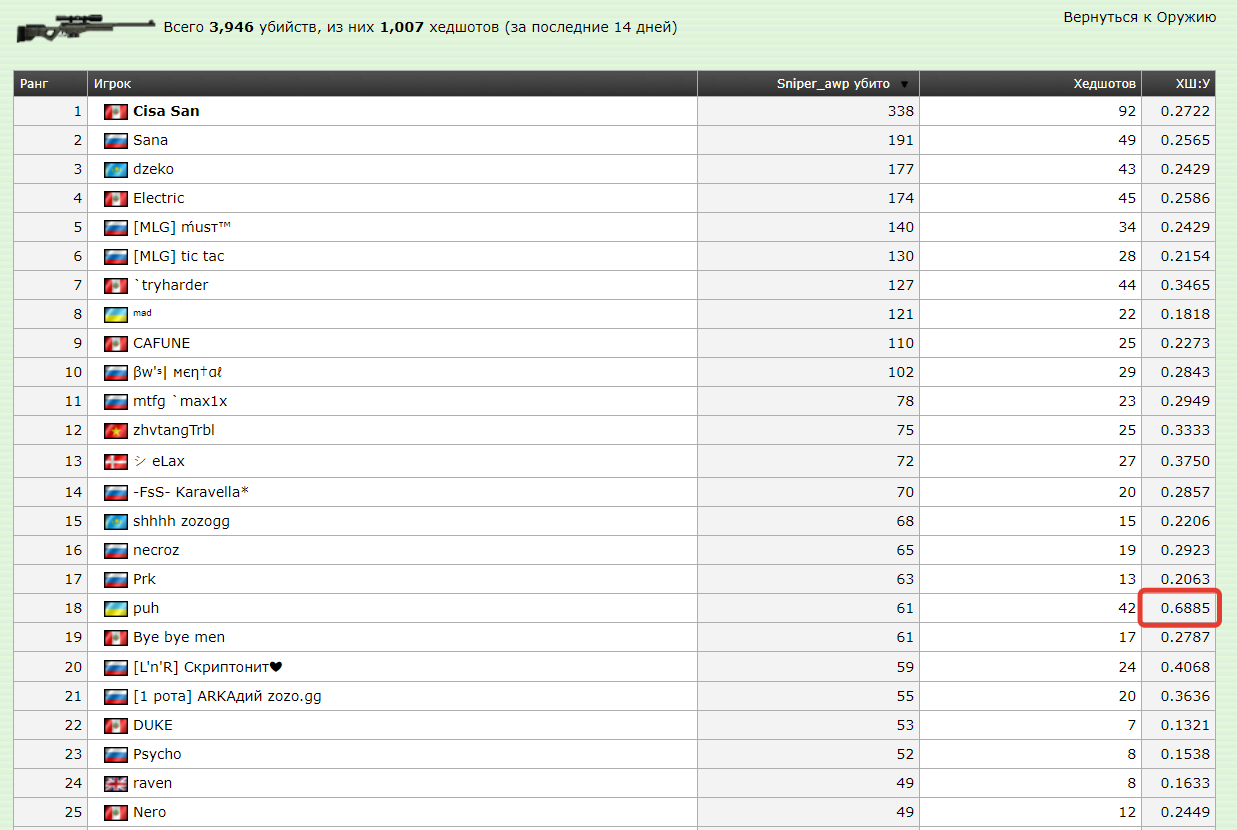This screenshot has width=1237, height=830.
Task: Click the highlighted 0.6885 ratio cell
Action: [x=1184, y=608]
